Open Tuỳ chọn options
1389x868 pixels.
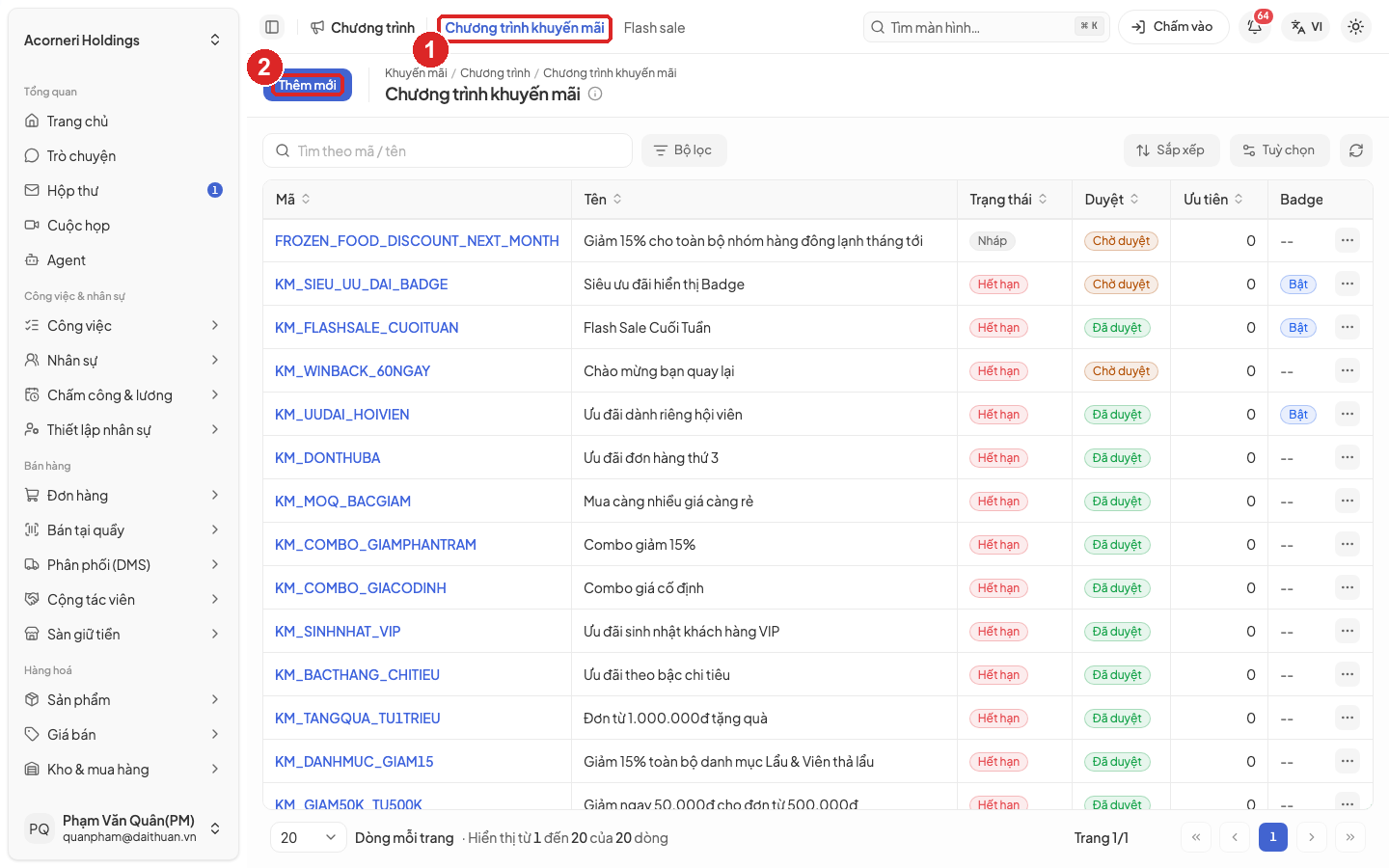pyautogui.click(x=1279, y=150)
